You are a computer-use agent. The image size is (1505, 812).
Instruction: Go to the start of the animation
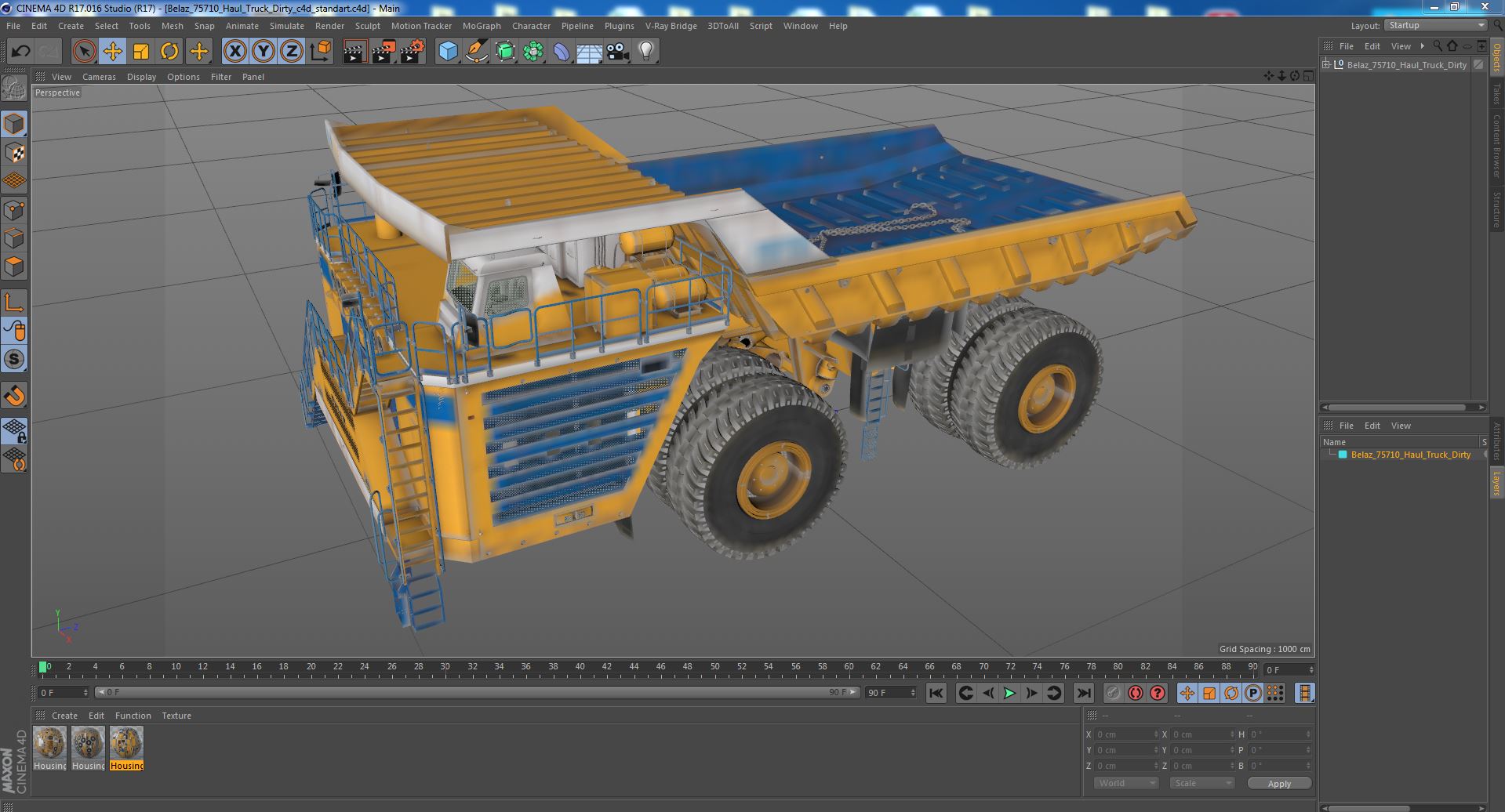click(x=936, y=693)
